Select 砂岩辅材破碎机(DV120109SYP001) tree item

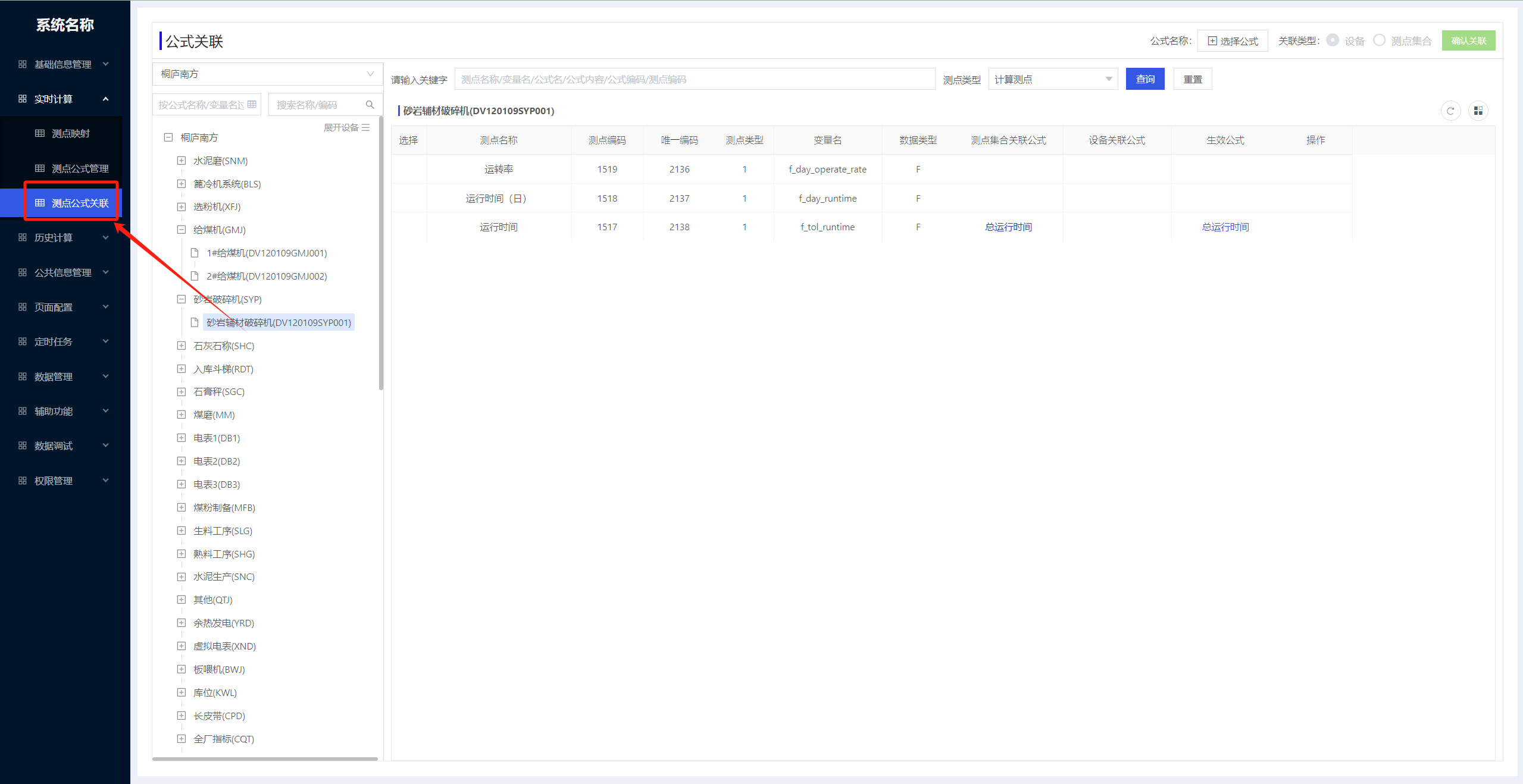point(279,322)
